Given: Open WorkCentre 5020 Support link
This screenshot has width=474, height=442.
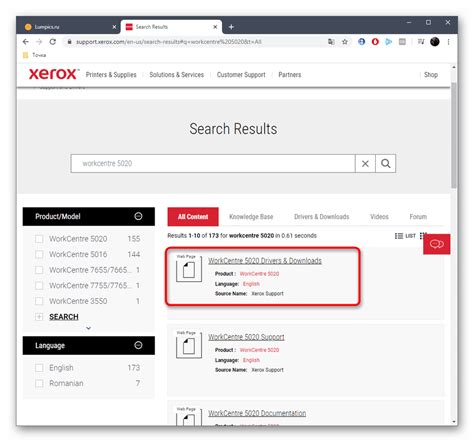Looking at the screenshot, I should coord(246,337).
